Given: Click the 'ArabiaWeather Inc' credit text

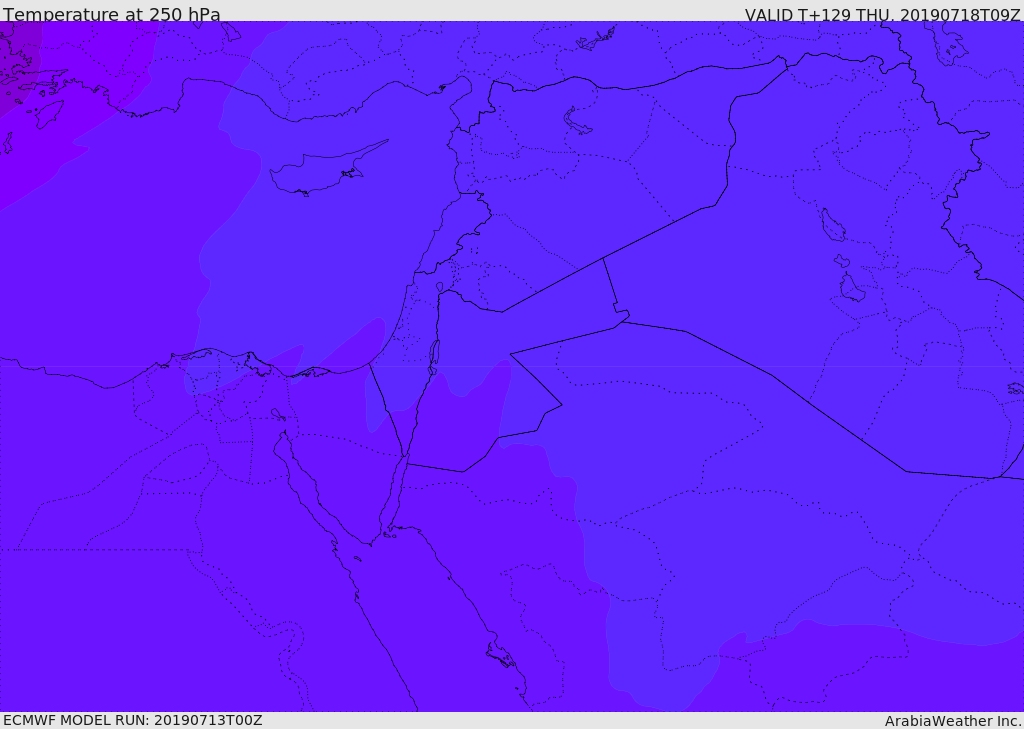Looking at the screenshot, I should point(954,721).
